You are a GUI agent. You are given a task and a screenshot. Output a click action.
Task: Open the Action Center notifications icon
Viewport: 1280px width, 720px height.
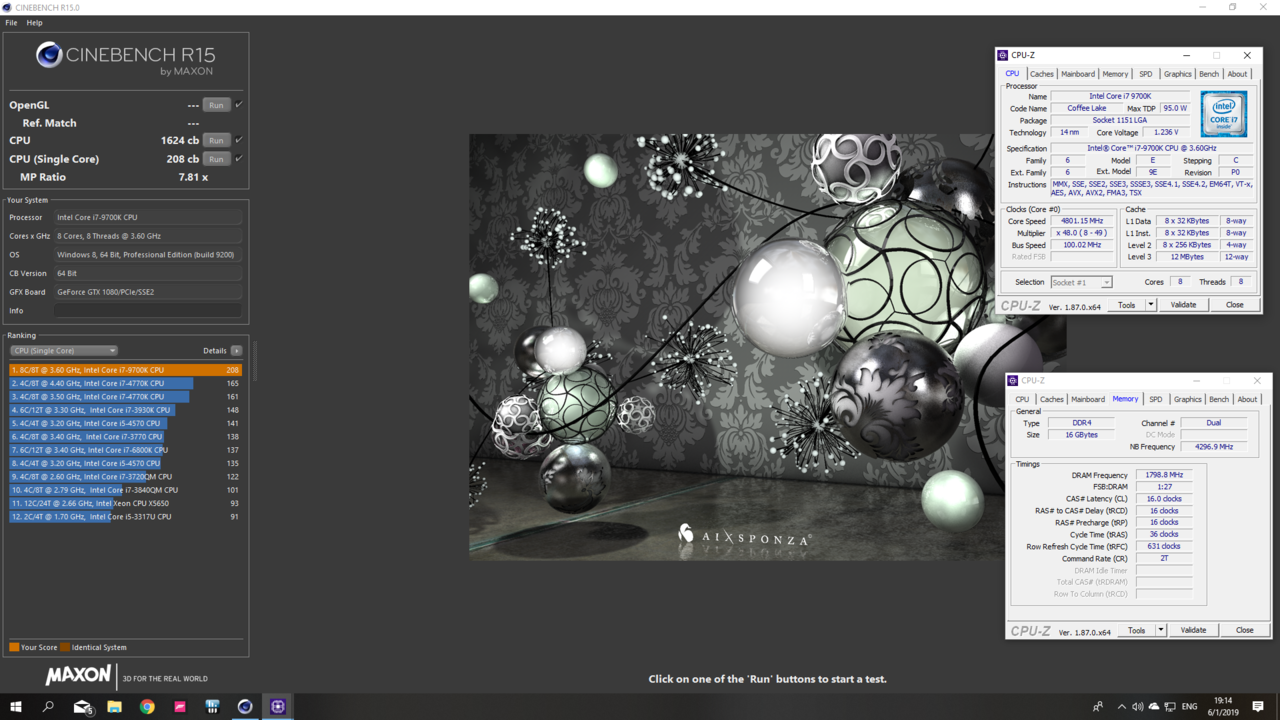1258,707
